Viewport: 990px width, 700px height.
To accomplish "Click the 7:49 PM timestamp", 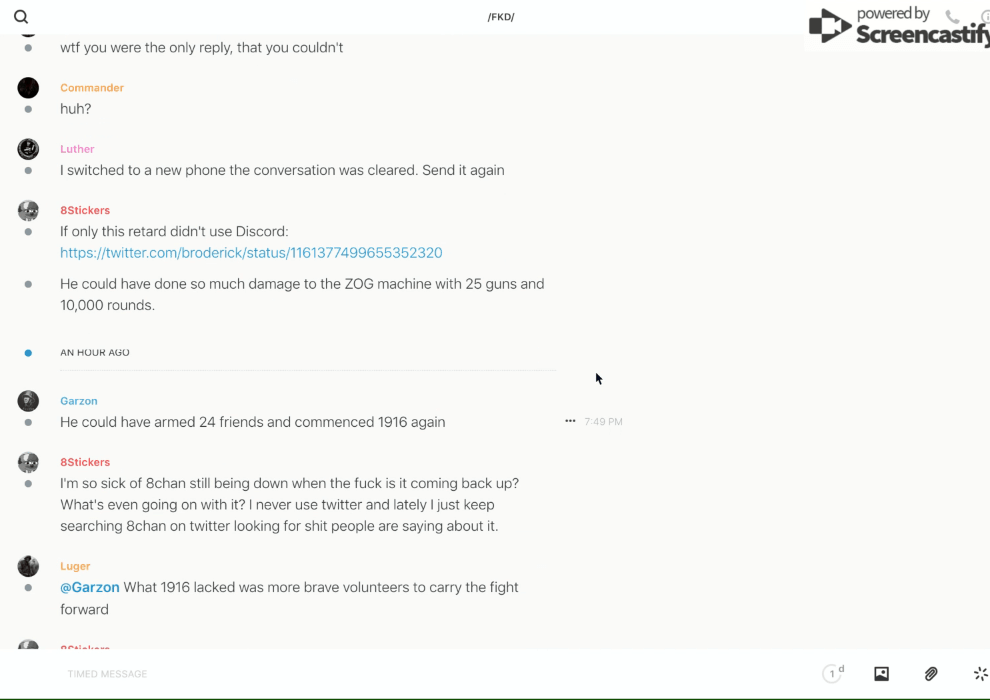I will coord(604,422).
